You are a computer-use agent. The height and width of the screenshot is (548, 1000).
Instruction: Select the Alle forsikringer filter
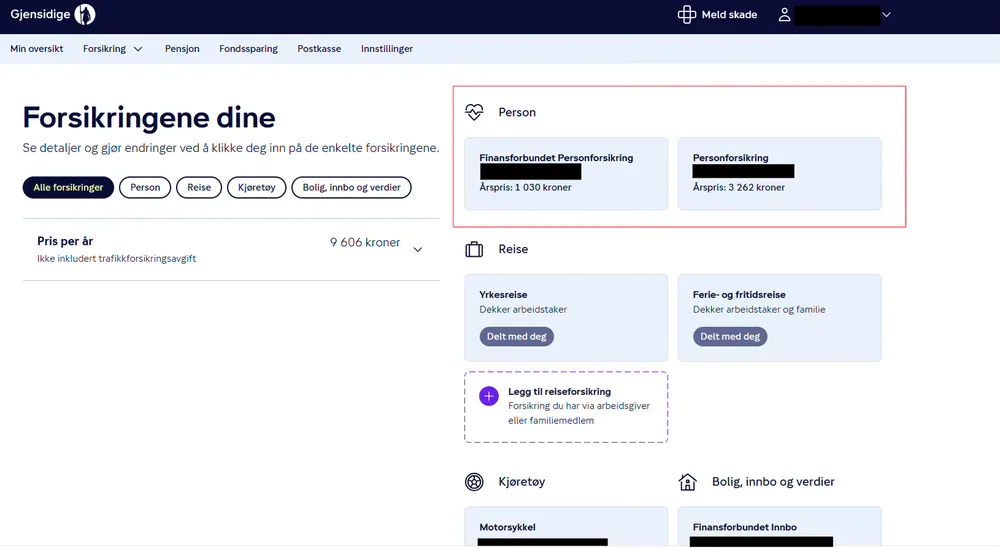(68, 188)
